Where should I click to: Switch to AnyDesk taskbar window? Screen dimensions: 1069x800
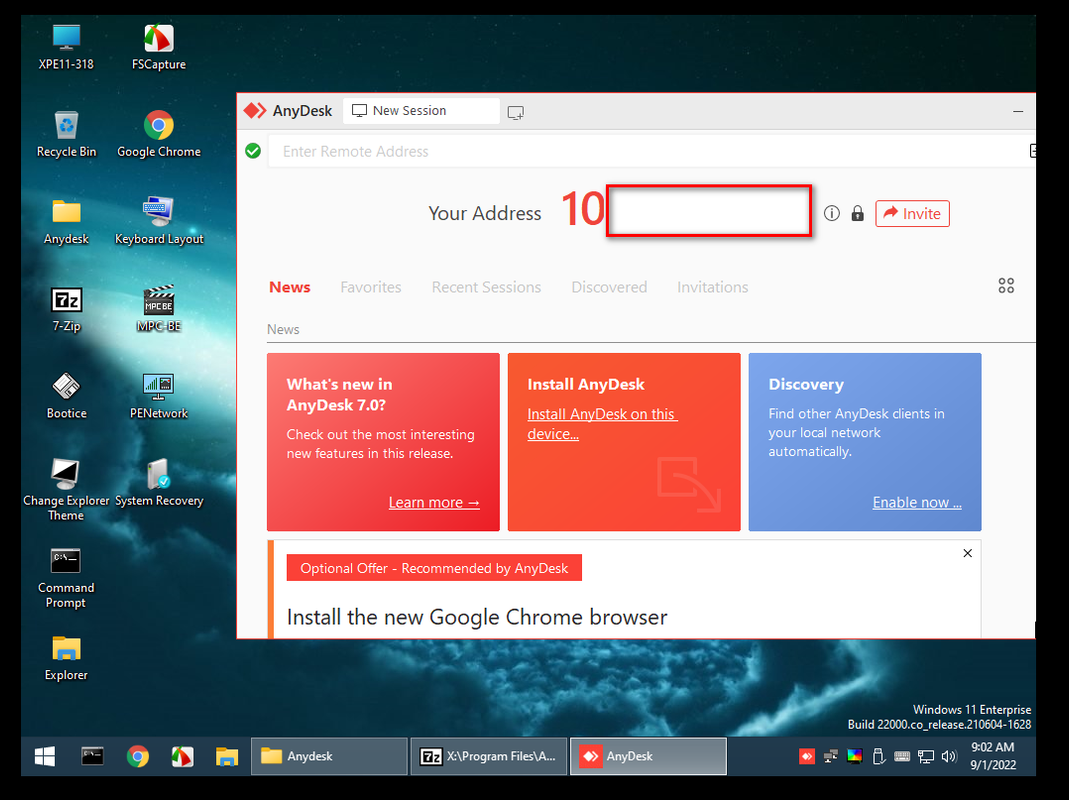click(x=648, y=756)
